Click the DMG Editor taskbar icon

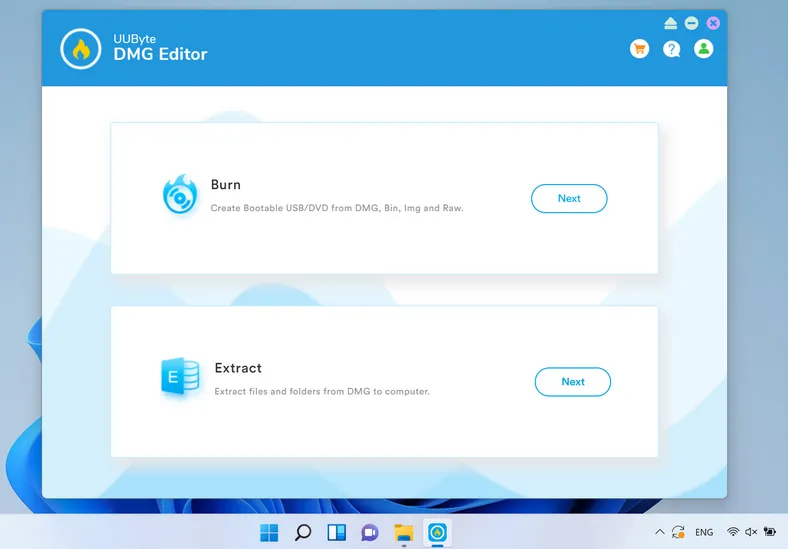click(437, 532)
